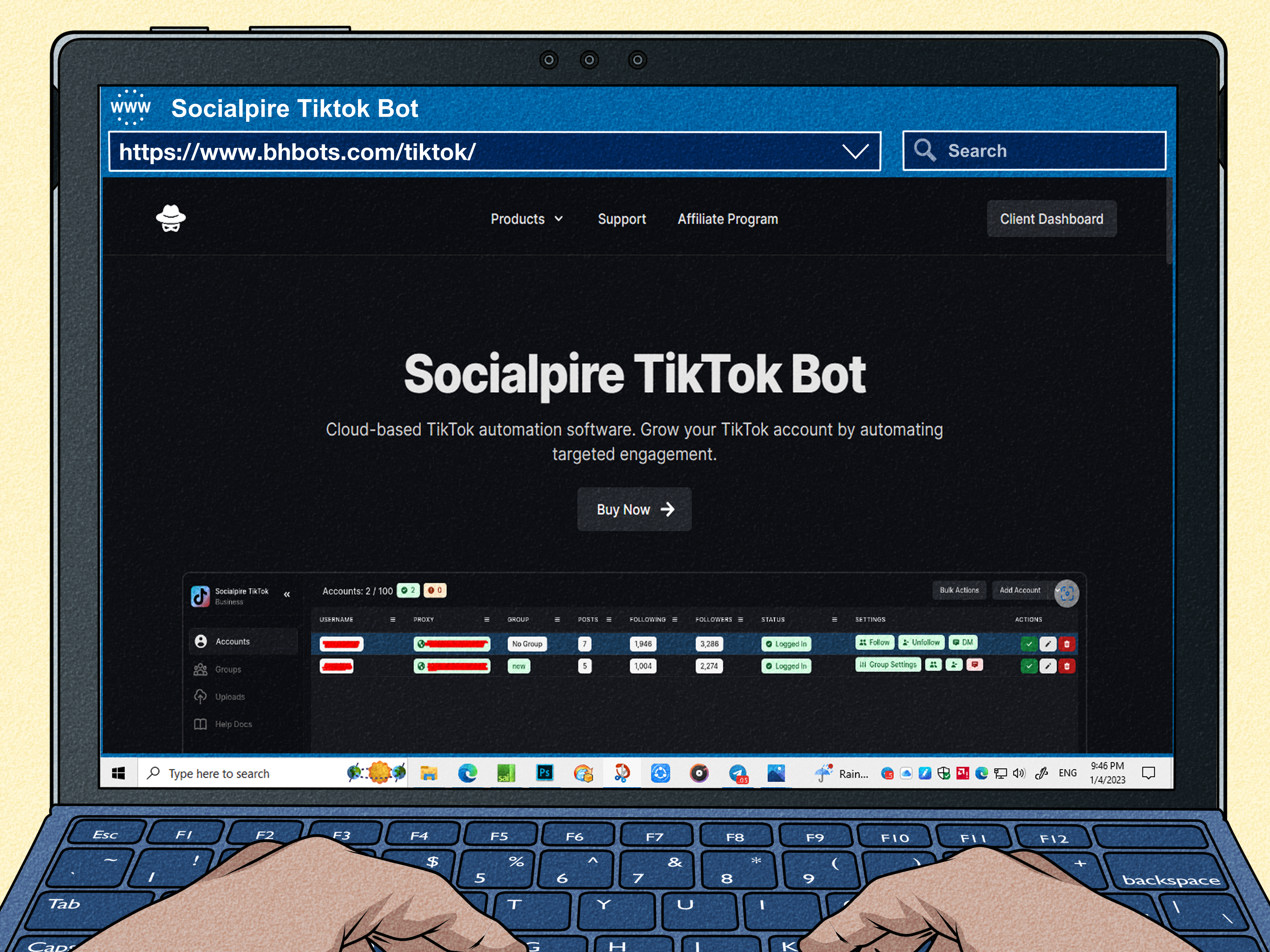The image size is (1270, 952).
Task: Click the follow people icon beside Group Settings
Action: [933, 664]
